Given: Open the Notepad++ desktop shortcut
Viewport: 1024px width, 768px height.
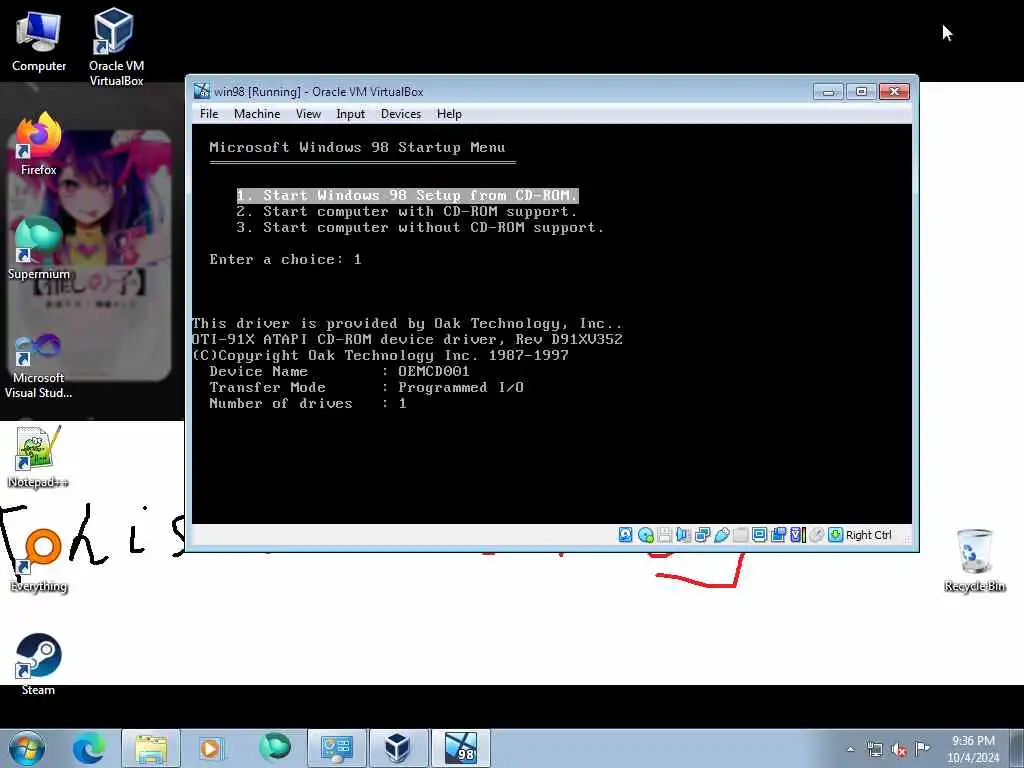Looking at the screenshot, I should pyautogui.click(x=39, y=457).
